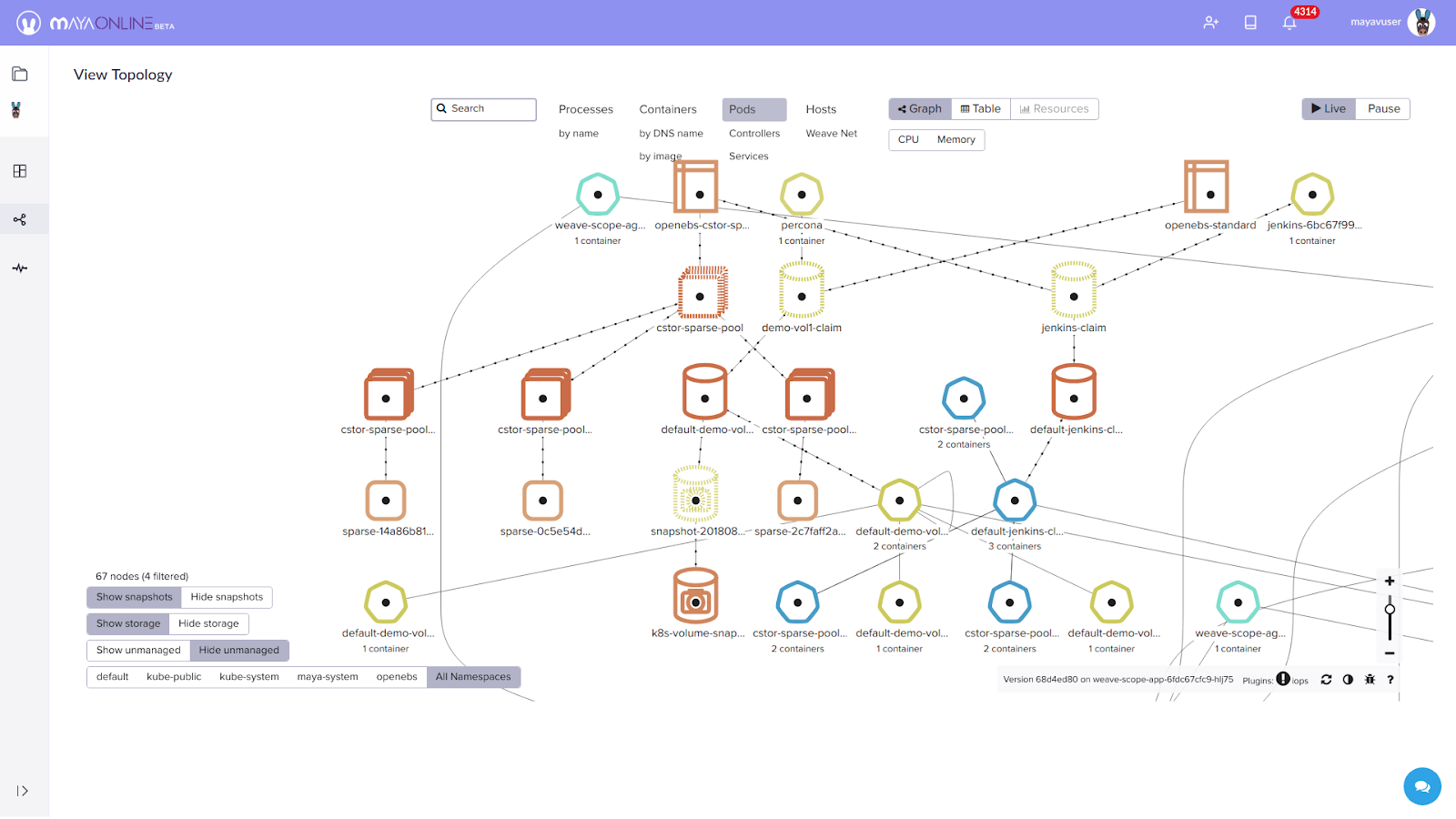Enable Show storage
This screenshot has width=1456, height=819.
click(128, 624)
